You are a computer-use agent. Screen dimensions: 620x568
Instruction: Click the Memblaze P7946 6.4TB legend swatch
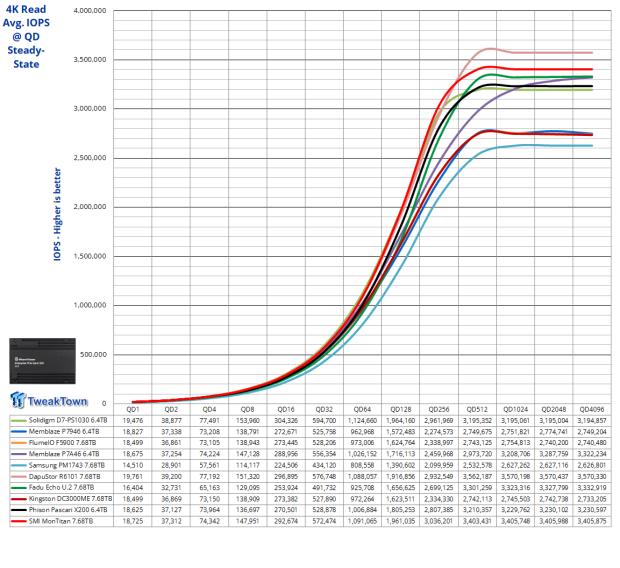[x=19, y=432]
